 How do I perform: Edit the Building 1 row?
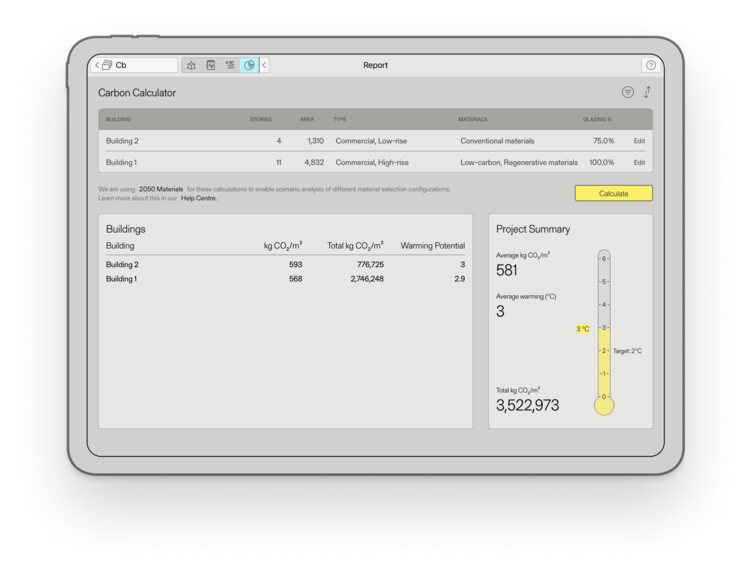(639, 163)
